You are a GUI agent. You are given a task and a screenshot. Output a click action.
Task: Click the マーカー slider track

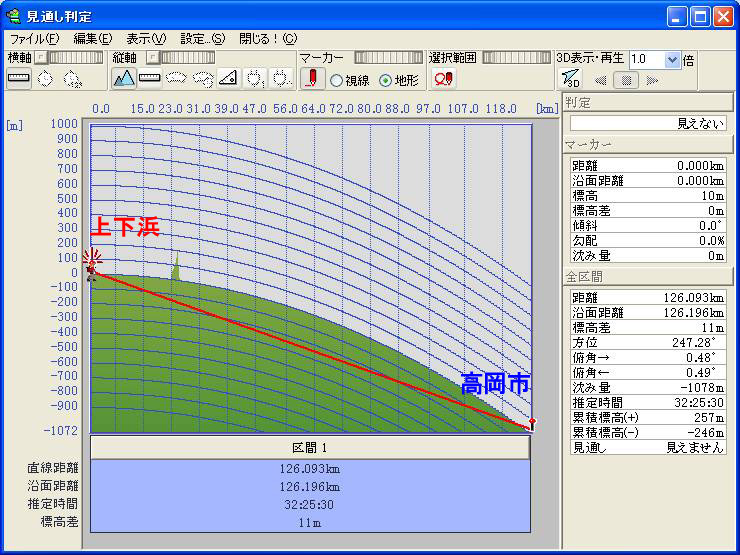389,58
